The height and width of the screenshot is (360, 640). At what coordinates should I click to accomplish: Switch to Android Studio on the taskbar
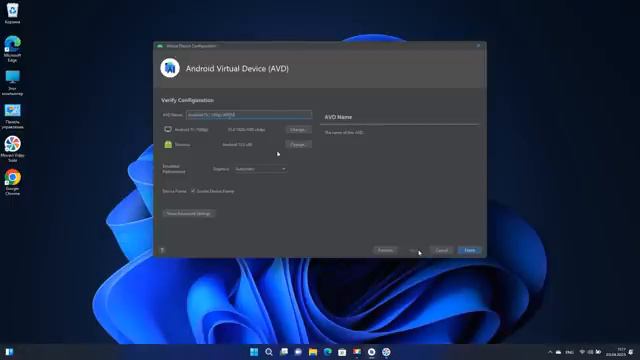click(371, 352)
